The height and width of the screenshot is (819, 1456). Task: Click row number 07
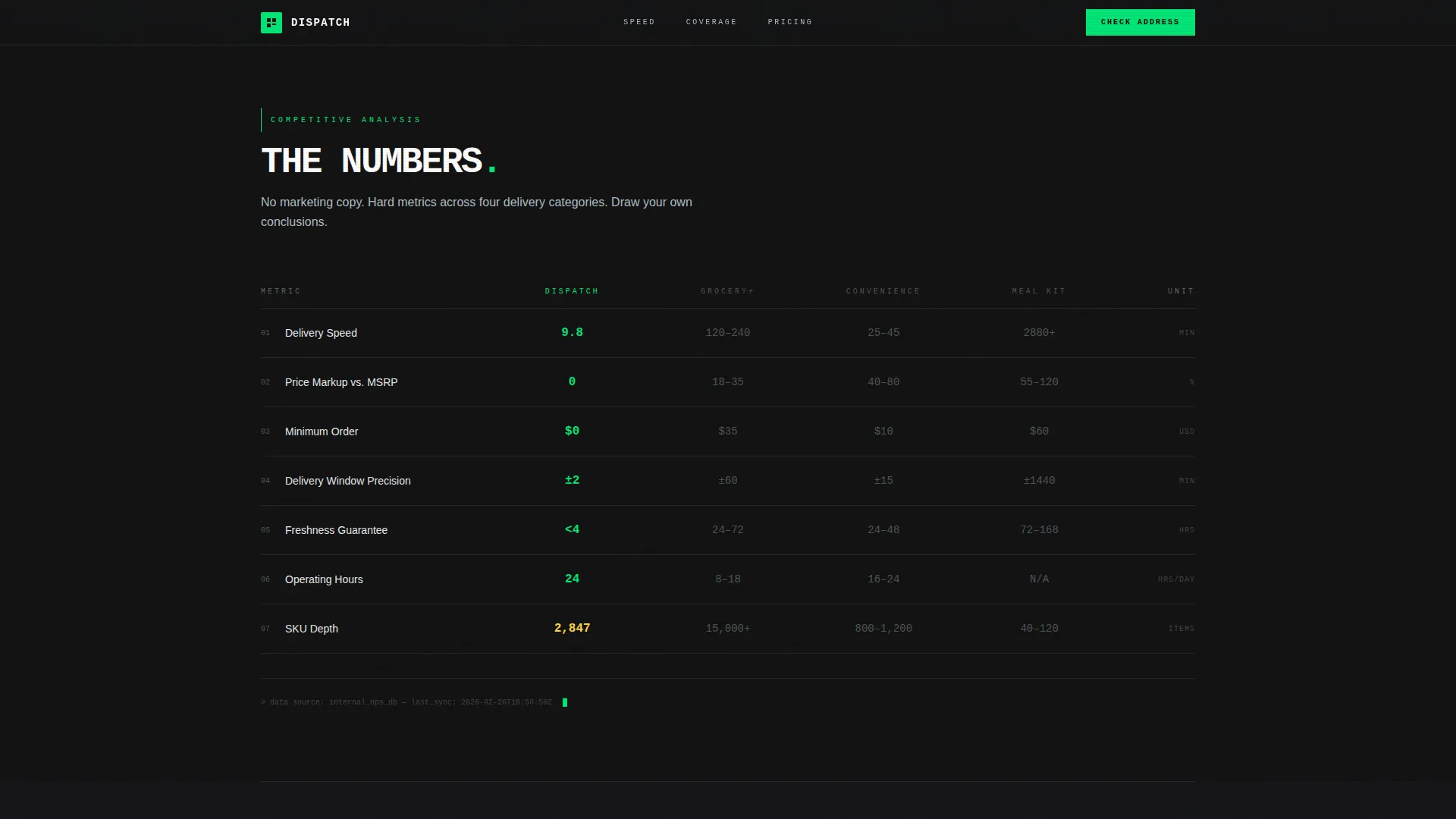265,629
